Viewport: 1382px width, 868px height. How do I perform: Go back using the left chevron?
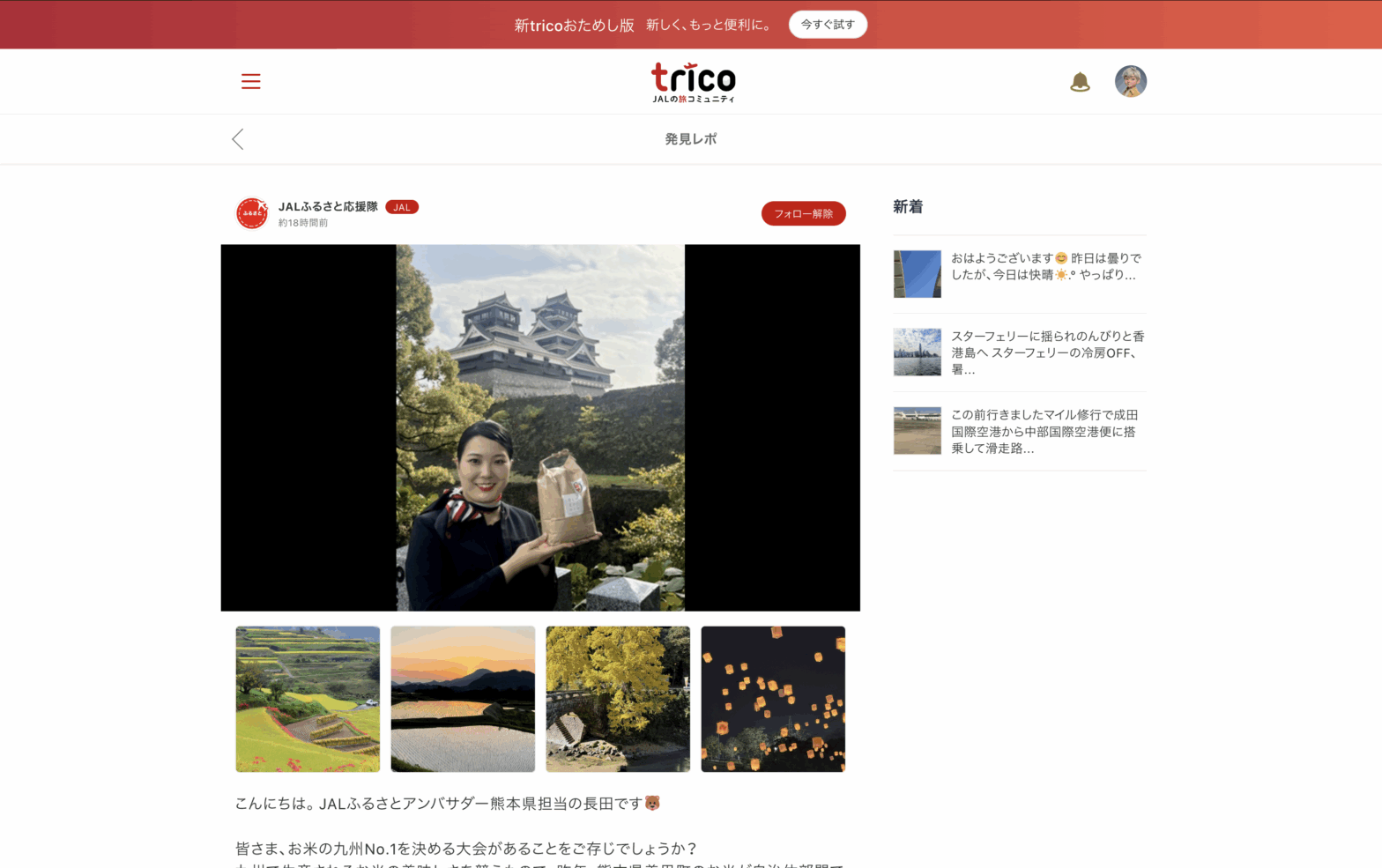(x=238, y=139)
